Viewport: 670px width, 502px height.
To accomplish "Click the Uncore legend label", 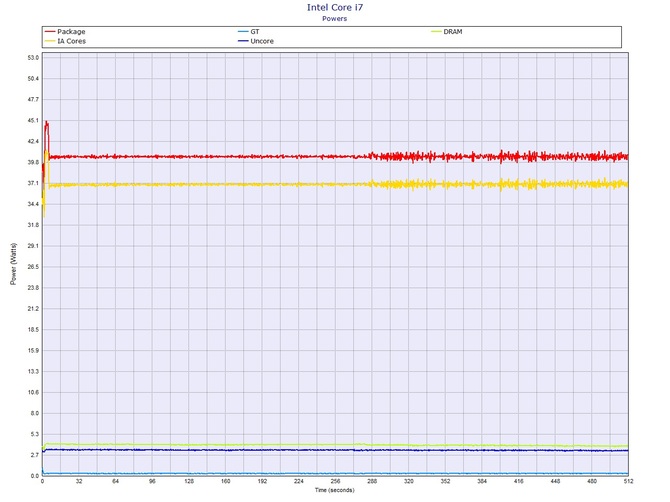I will point(262,41).
